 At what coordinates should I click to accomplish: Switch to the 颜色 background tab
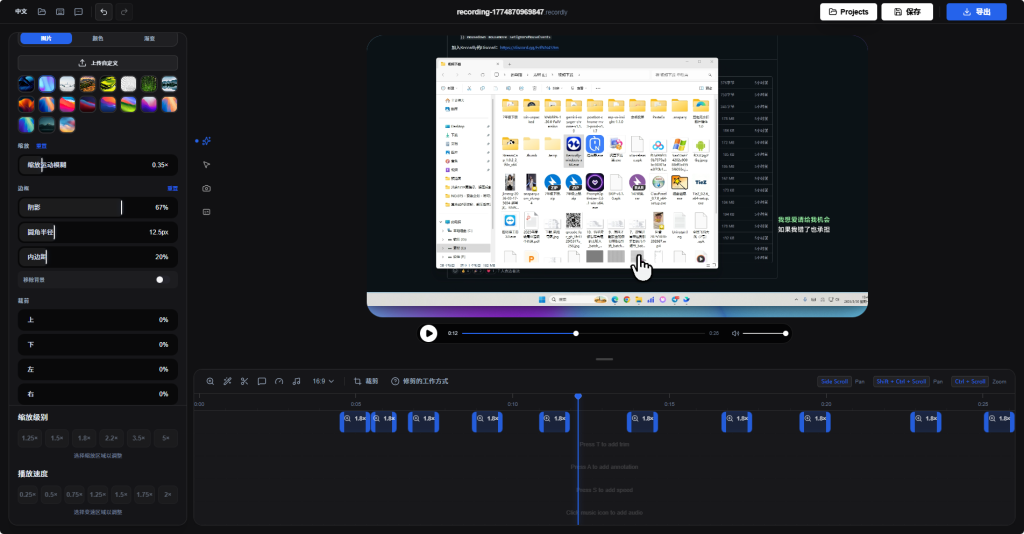point(98,38)
